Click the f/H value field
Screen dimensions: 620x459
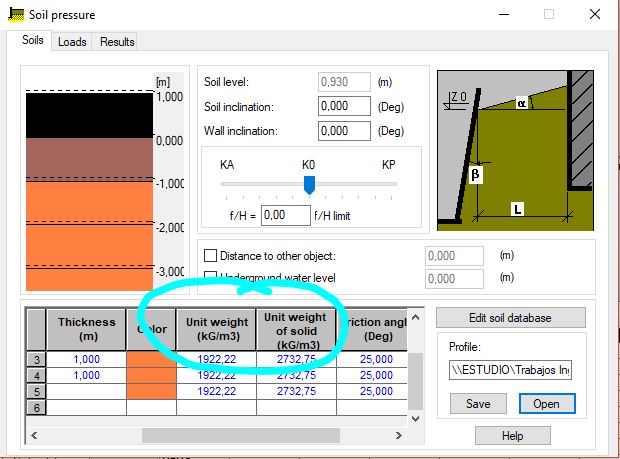coord(285,215)
